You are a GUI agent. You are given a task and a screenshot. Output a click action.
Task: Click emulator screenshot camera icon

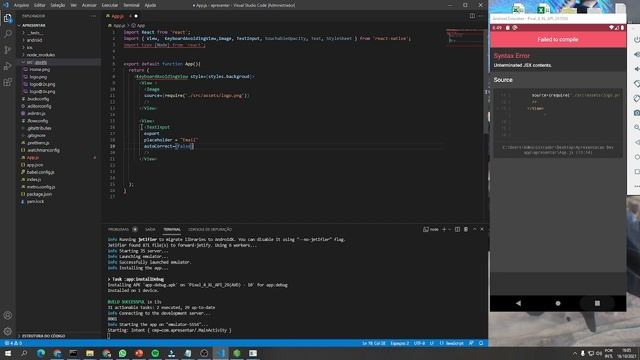pos(636,113)
